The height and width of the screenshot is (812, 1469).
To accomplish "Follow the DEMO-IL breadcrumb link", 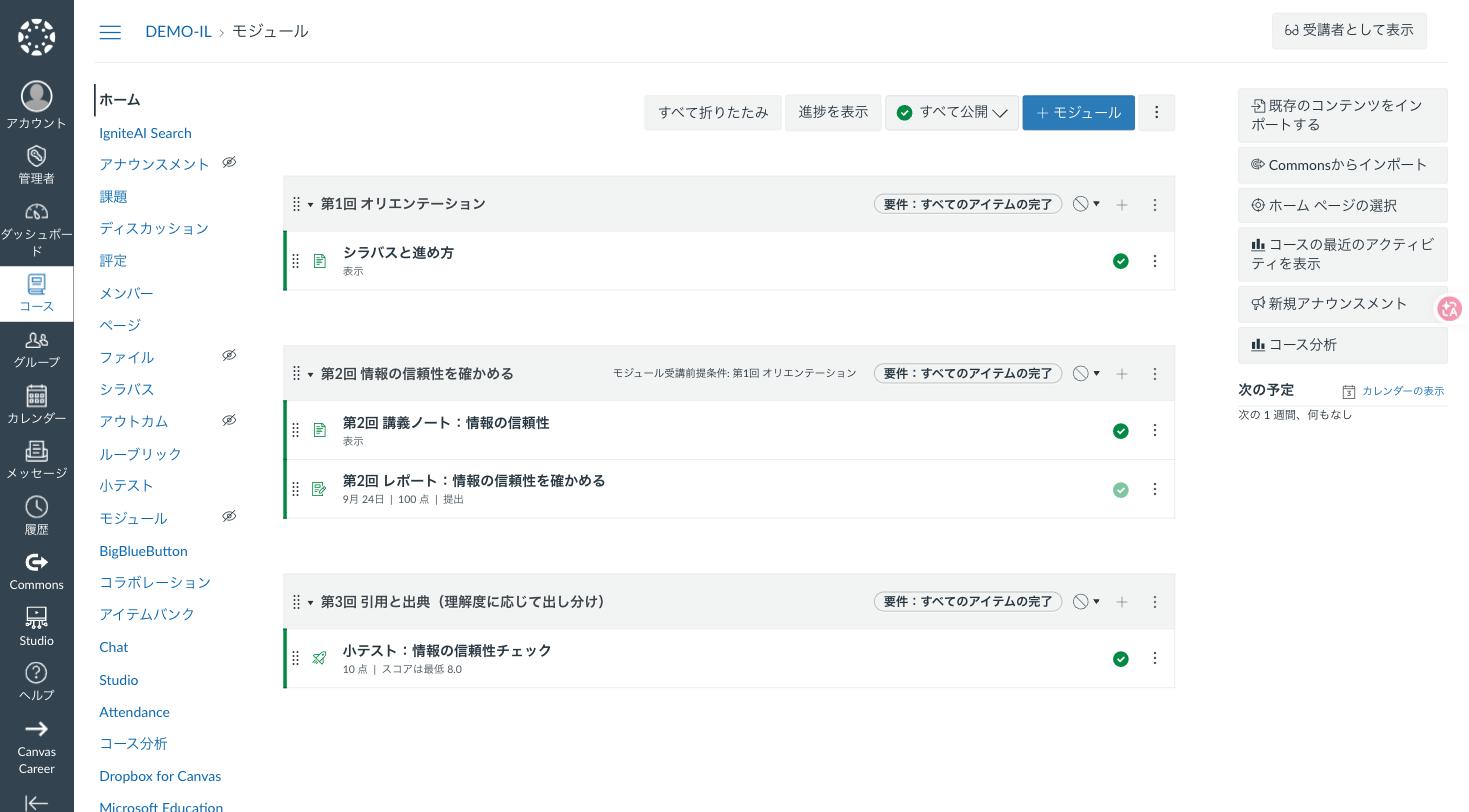I will tap(178, 32).
